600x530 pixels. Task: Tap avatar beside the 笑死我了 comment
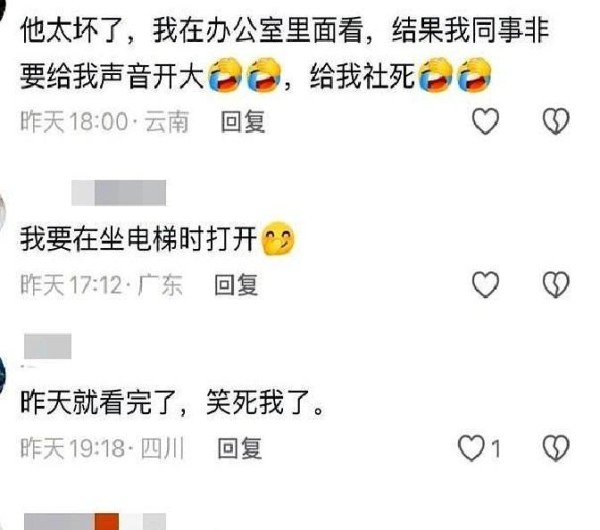(x=2, y=374)
